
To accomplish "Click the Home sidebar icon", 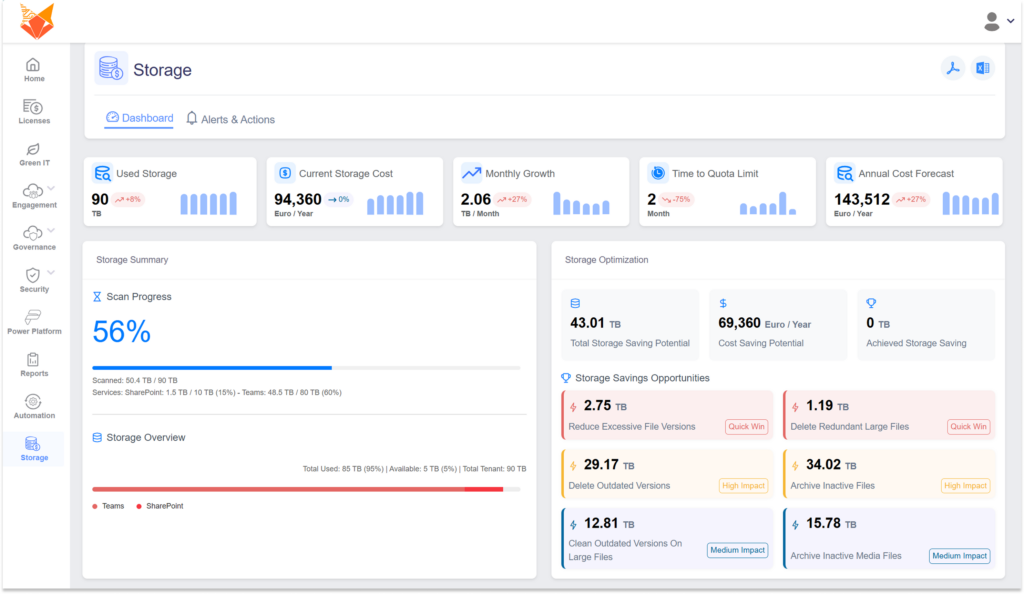I will (34, 68).
